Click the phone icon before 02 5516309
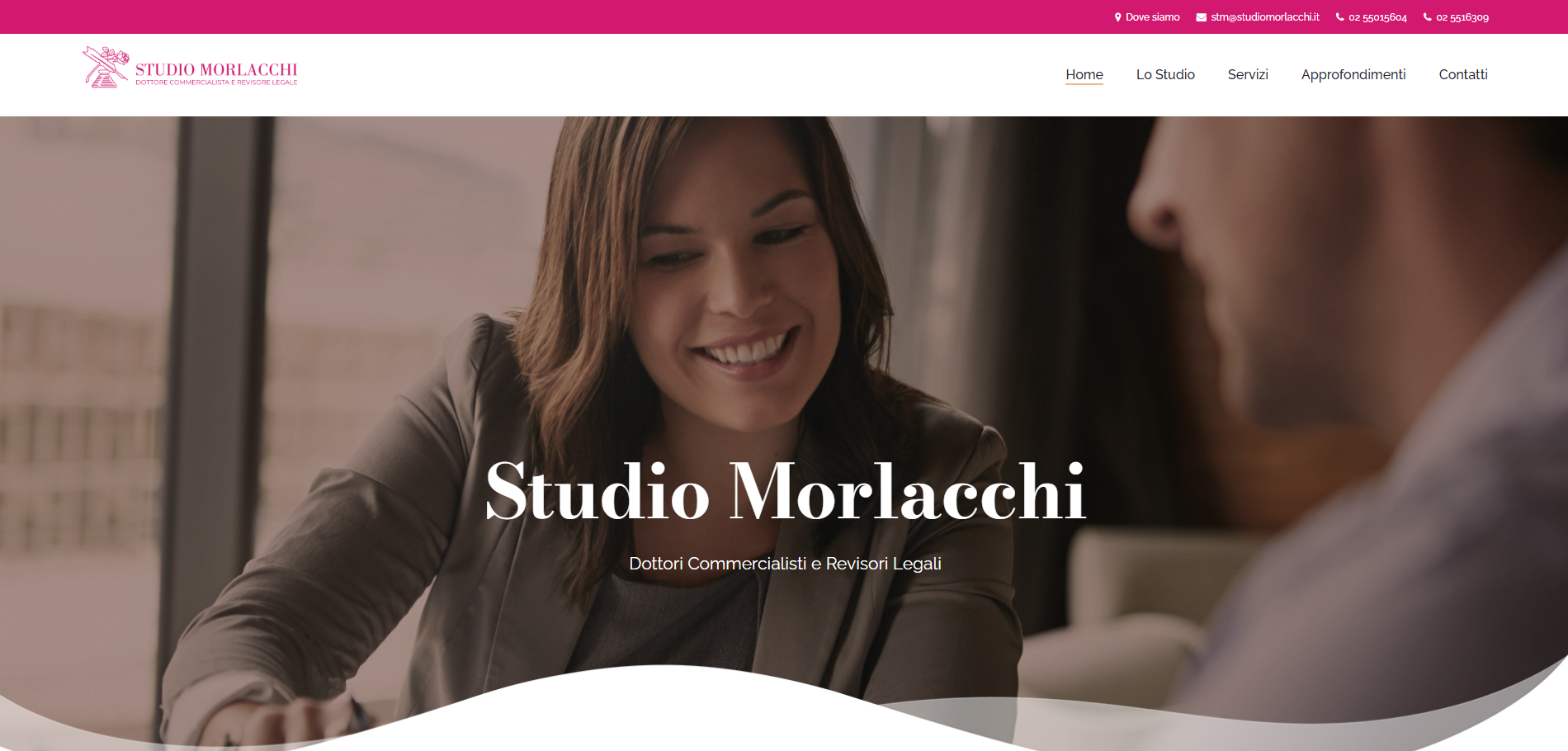The width and height of the screenshot is (1568, 751). pyautogui.click(x=1428, y=17)
